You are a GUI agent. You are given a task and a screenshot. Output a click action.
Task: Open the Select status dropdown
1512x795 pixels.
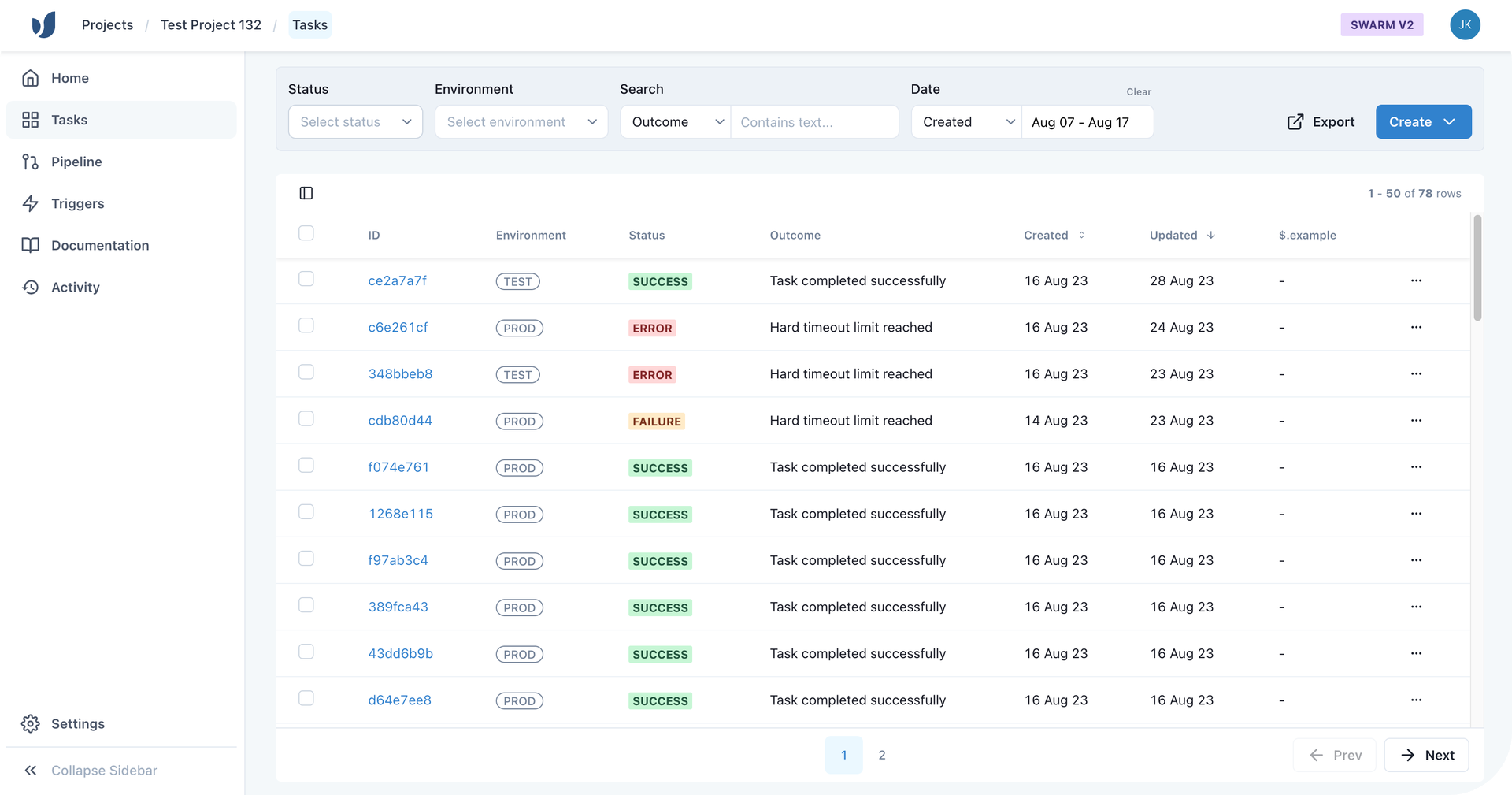(x=354, y=121)
